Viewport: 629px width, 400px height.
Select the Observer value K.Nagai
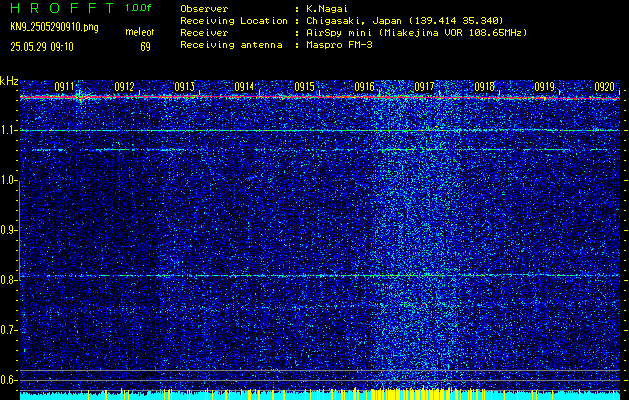pos(327,9)
